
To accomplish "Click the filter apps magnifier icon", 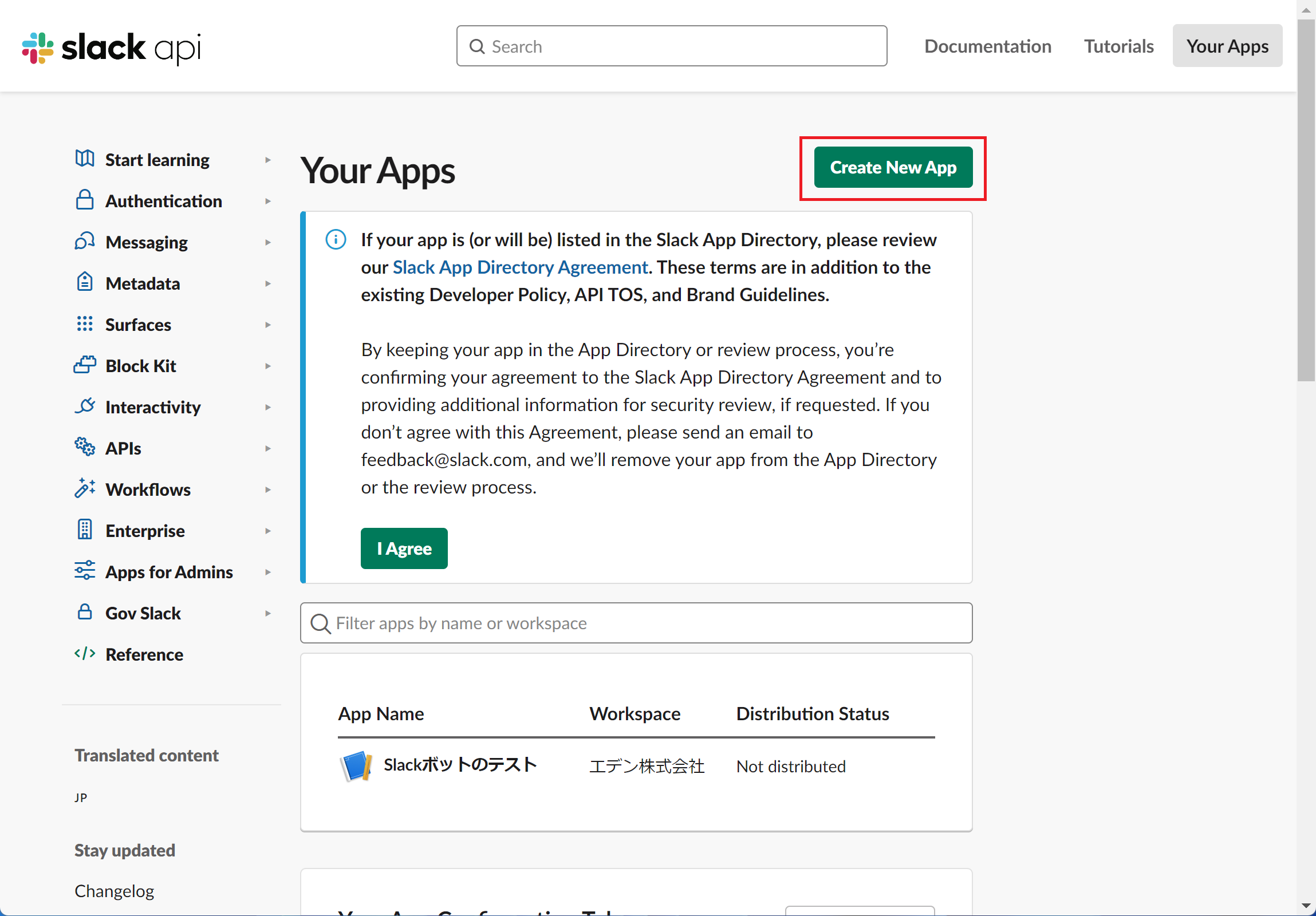I will pos(320,623).
